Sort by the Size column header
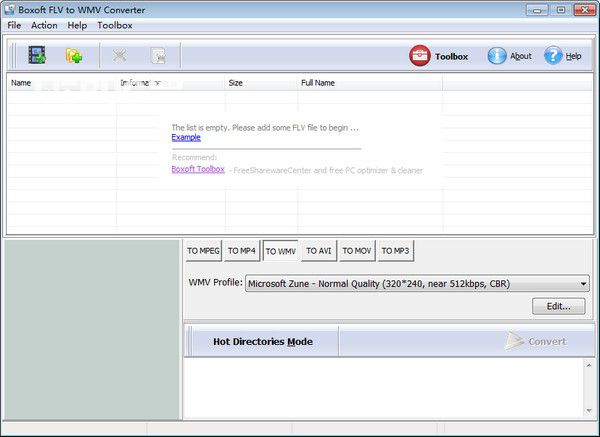The height and width of the screenshot is (437, 600). point(261,83)
